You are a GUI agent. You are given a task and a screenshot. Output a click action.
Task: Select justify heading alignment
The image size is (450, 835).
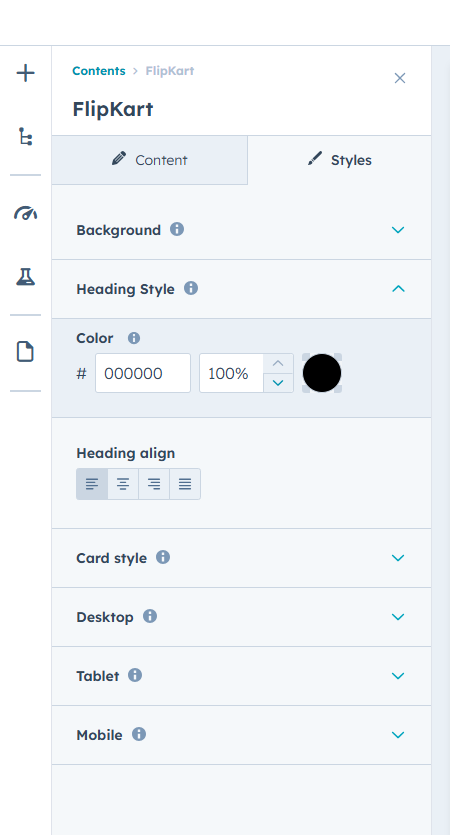pyautogui.click(x=185, y=484)
